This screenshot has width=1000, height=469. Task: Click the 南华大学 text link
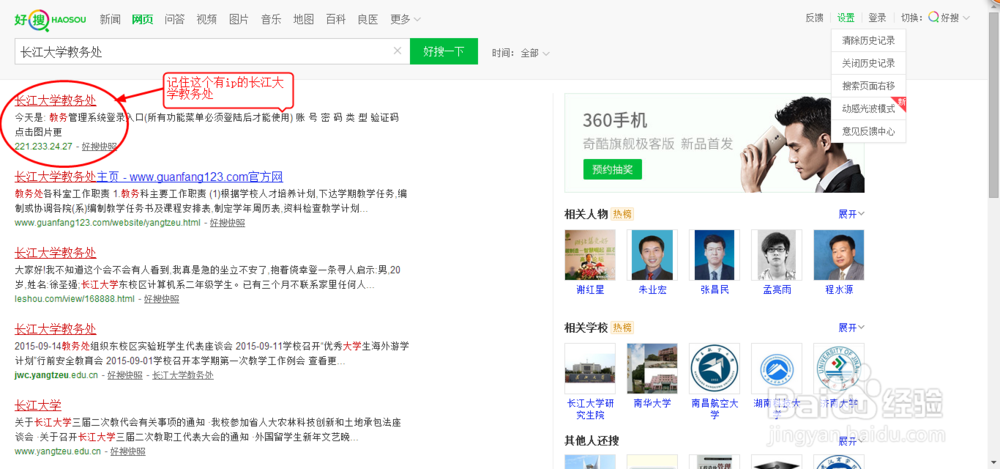[652, 403]
